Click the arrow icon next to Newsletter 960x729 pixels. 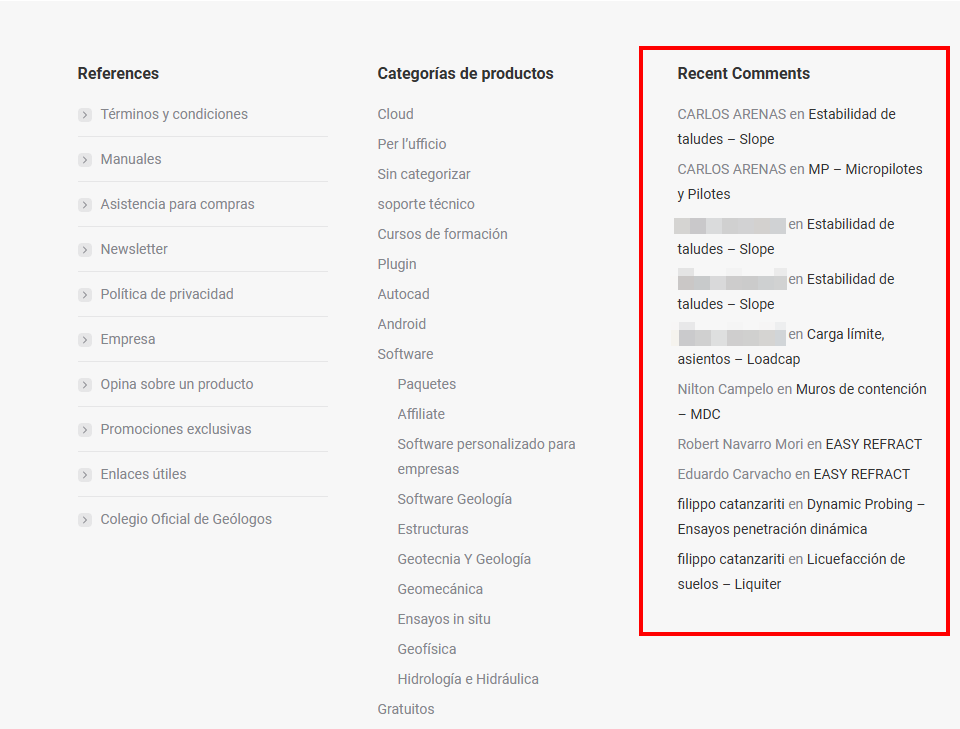click(85, 250)
